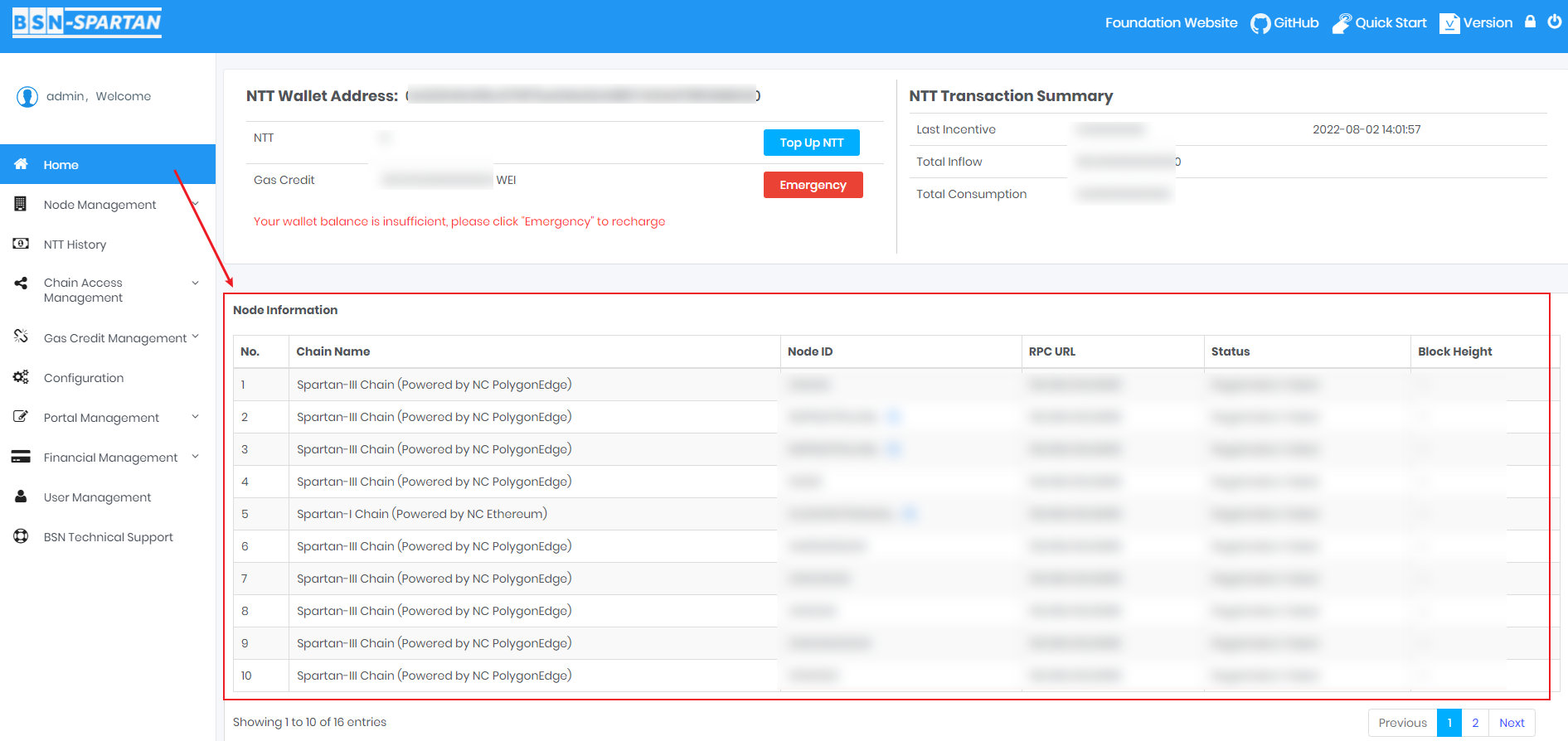The image size is (1568, 741).
Task: Open the User Management menu item
Action: click(108, 497)
